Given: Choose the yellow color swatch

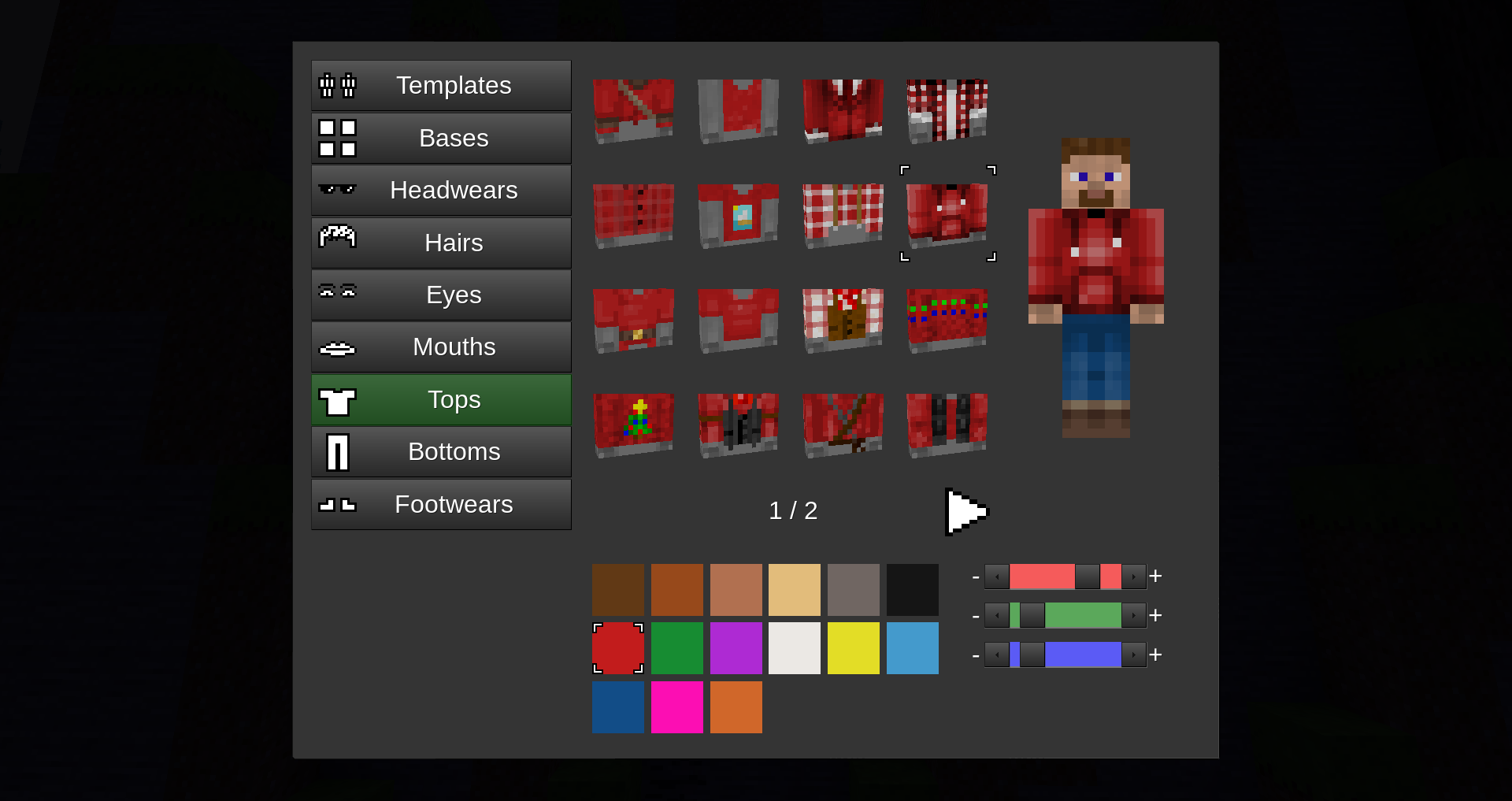Looking at the screenshot, I should (x=853, y=648).
